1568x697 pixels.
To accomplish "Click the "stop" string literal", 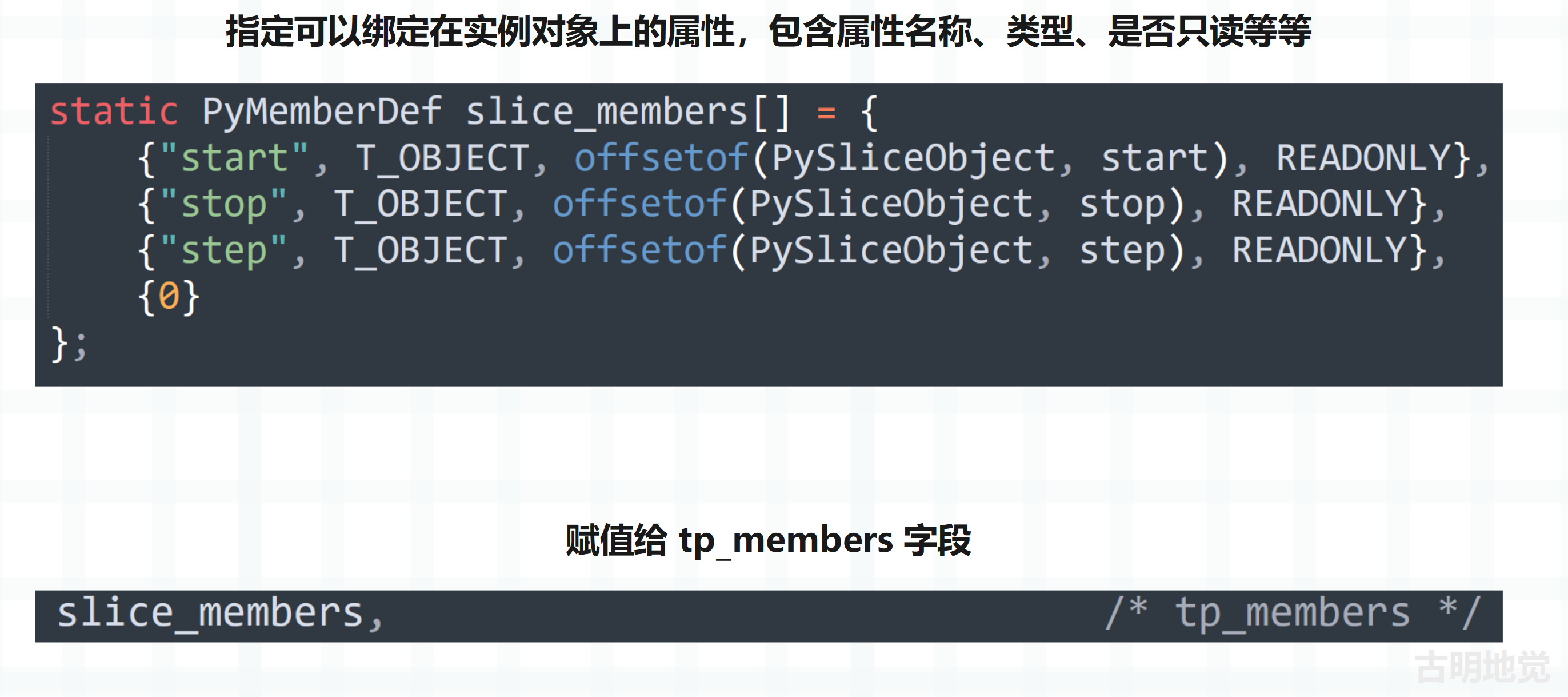I will pos(224,205).
